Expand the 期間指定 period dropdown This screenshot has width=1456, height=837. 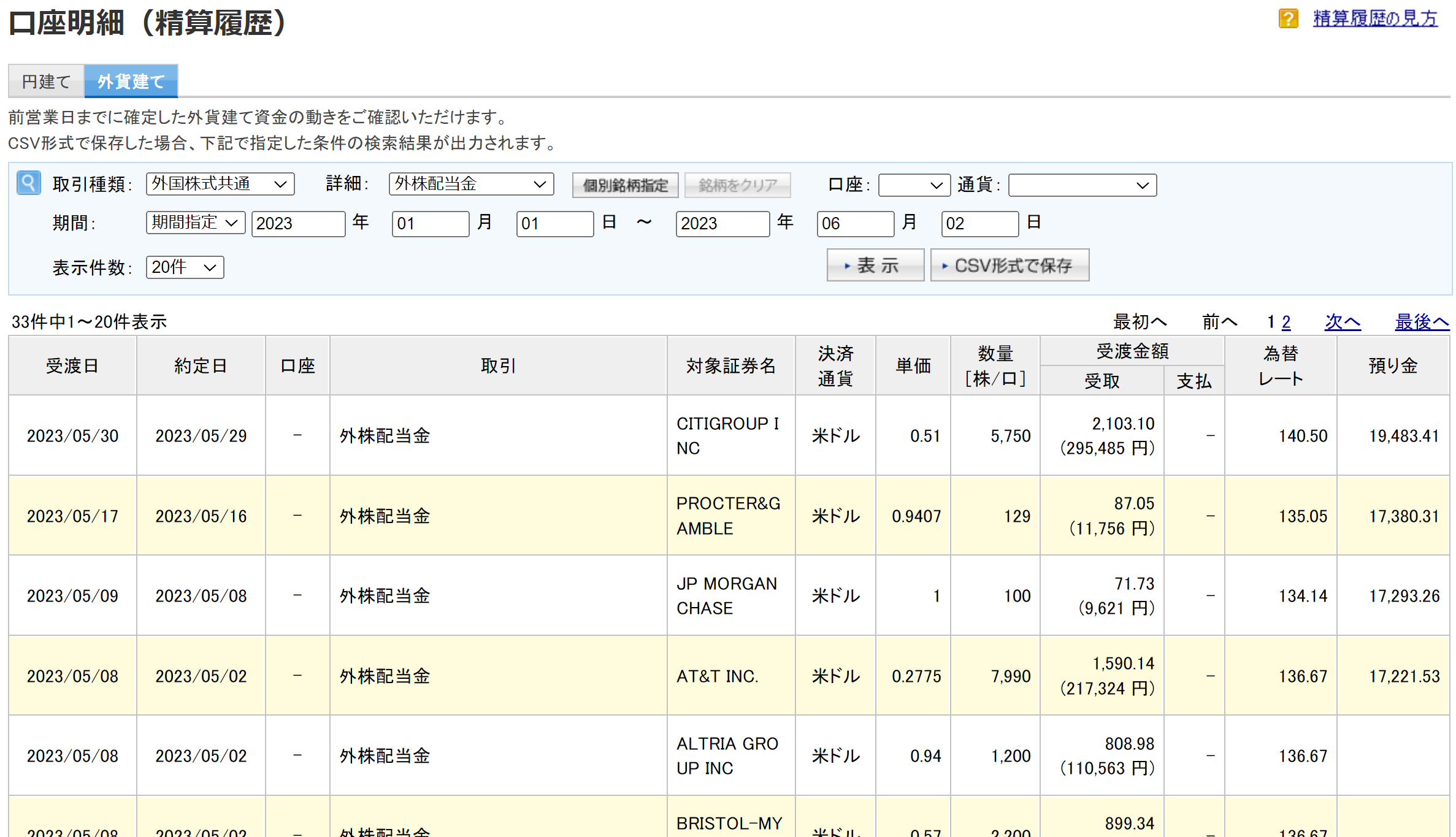(x=195, y=223)
